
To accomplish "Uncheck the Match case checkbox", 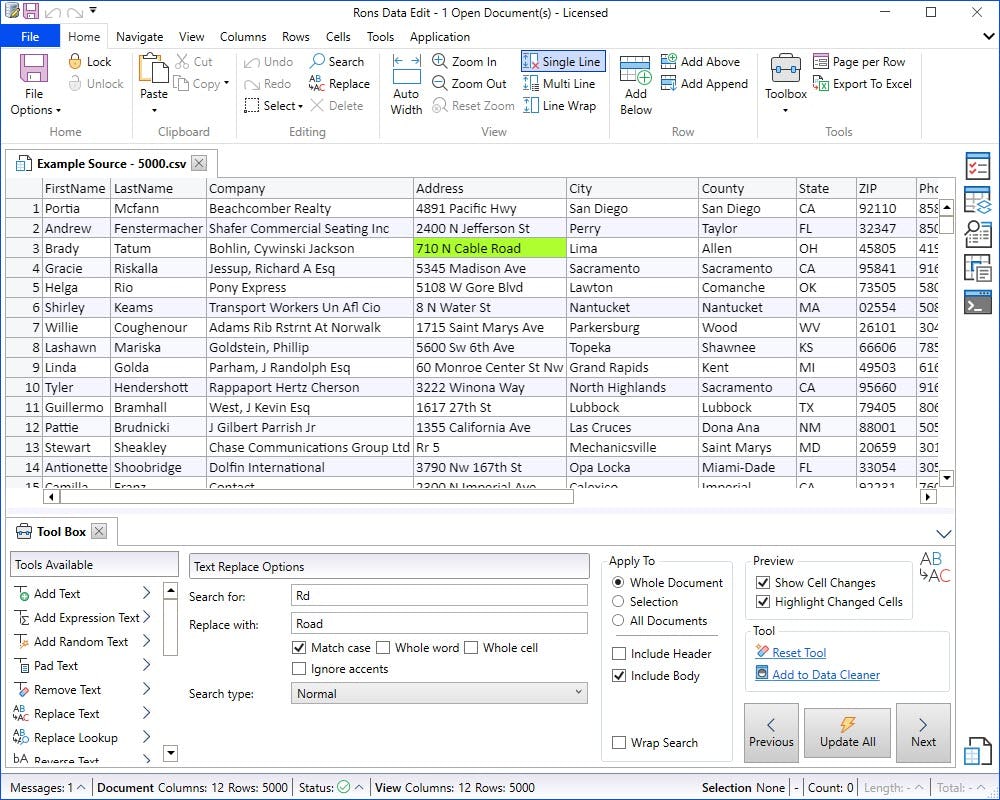I will [x=299, y=647].
